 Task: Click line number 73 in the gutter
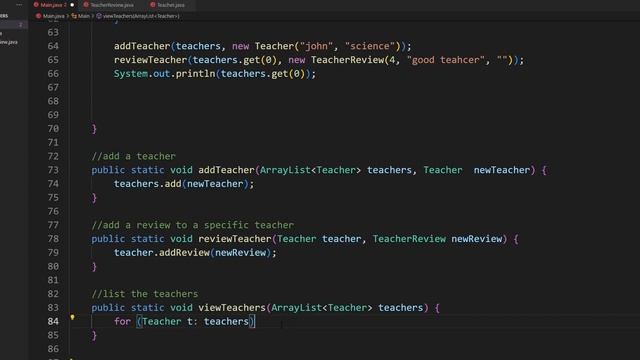point(53,170)
